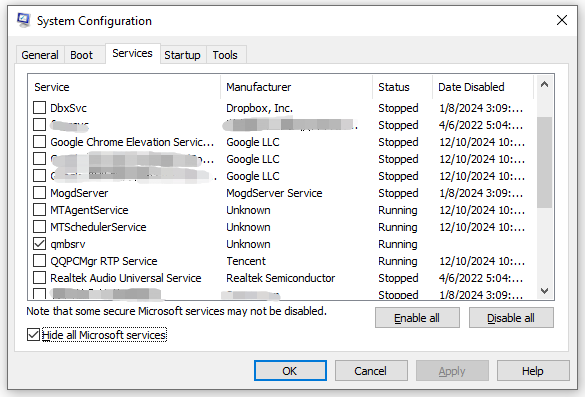Viewport: 585px width, 397px height.
Task: Click the scroll down arrow in services list
Action: 544,291
